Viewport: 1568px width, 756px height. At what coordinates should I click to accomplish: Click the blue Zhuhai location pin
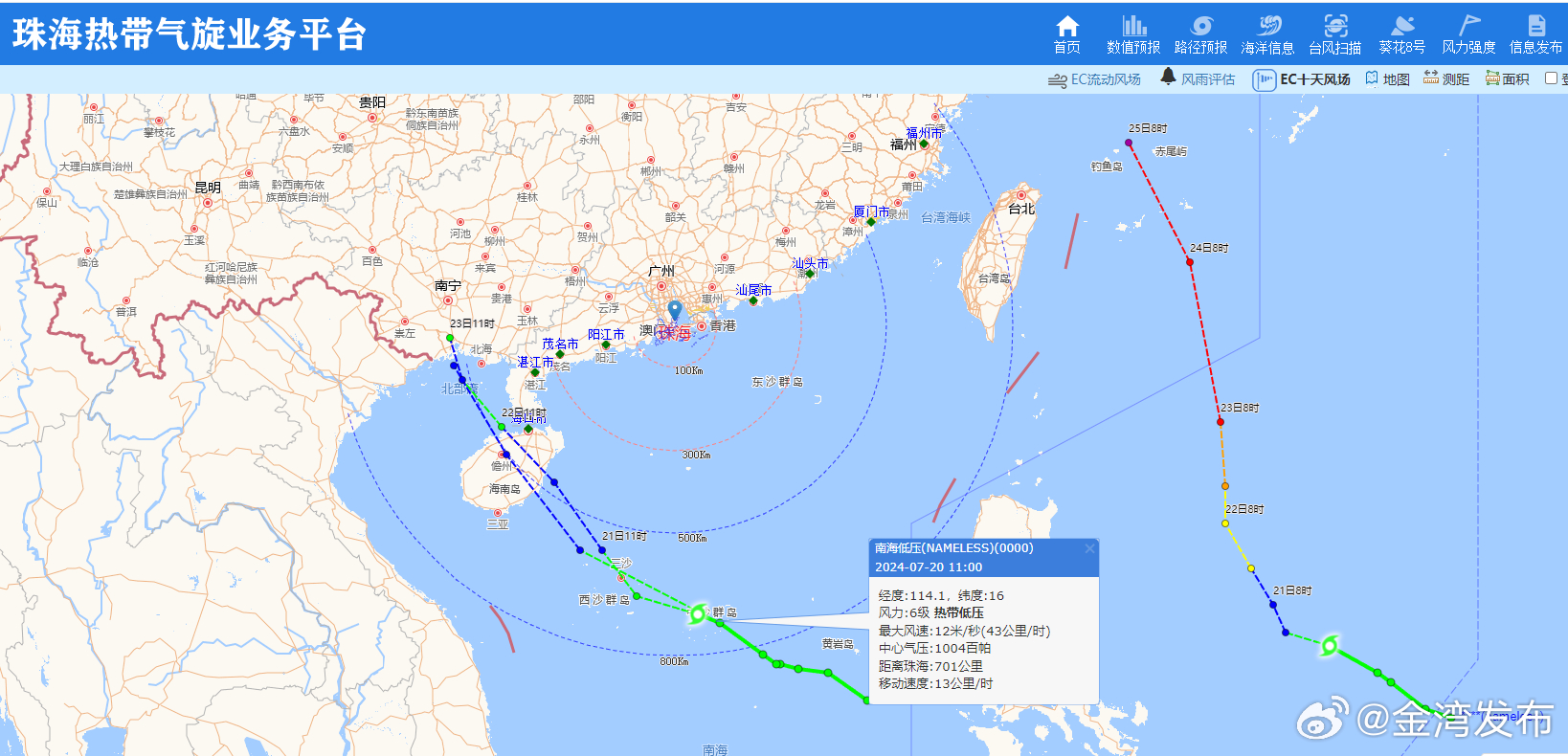click(675, 311)
